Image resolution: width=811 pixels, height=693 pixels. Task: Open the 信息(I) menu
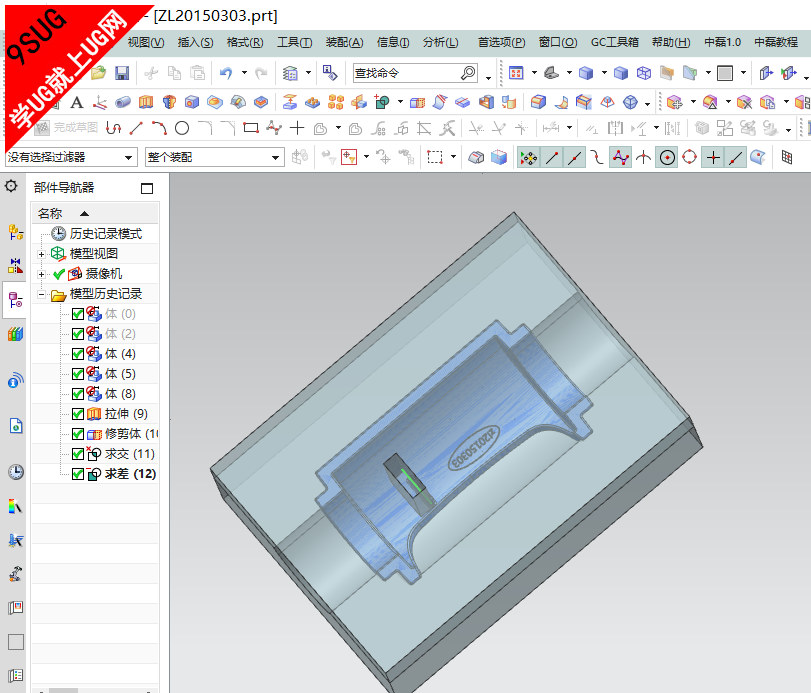tap(393, 42)
